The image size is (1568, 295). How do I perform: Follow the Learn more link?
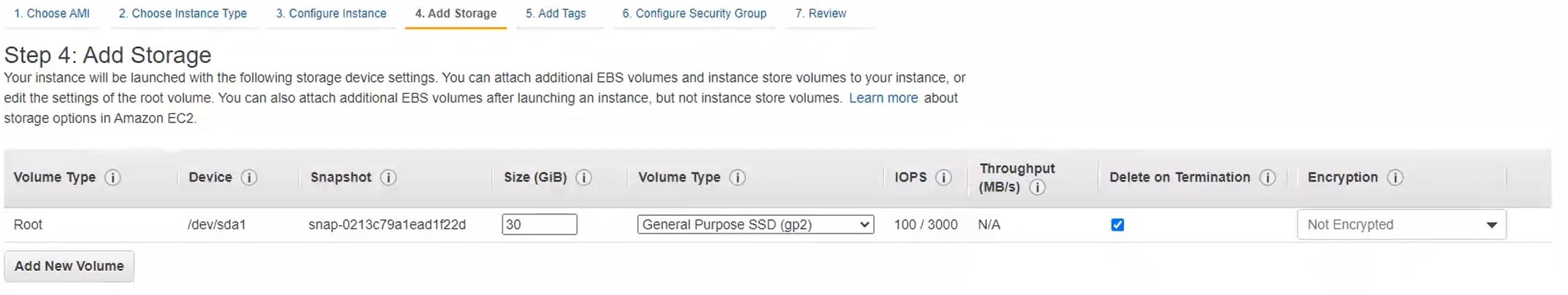click(x=883, y=98)
